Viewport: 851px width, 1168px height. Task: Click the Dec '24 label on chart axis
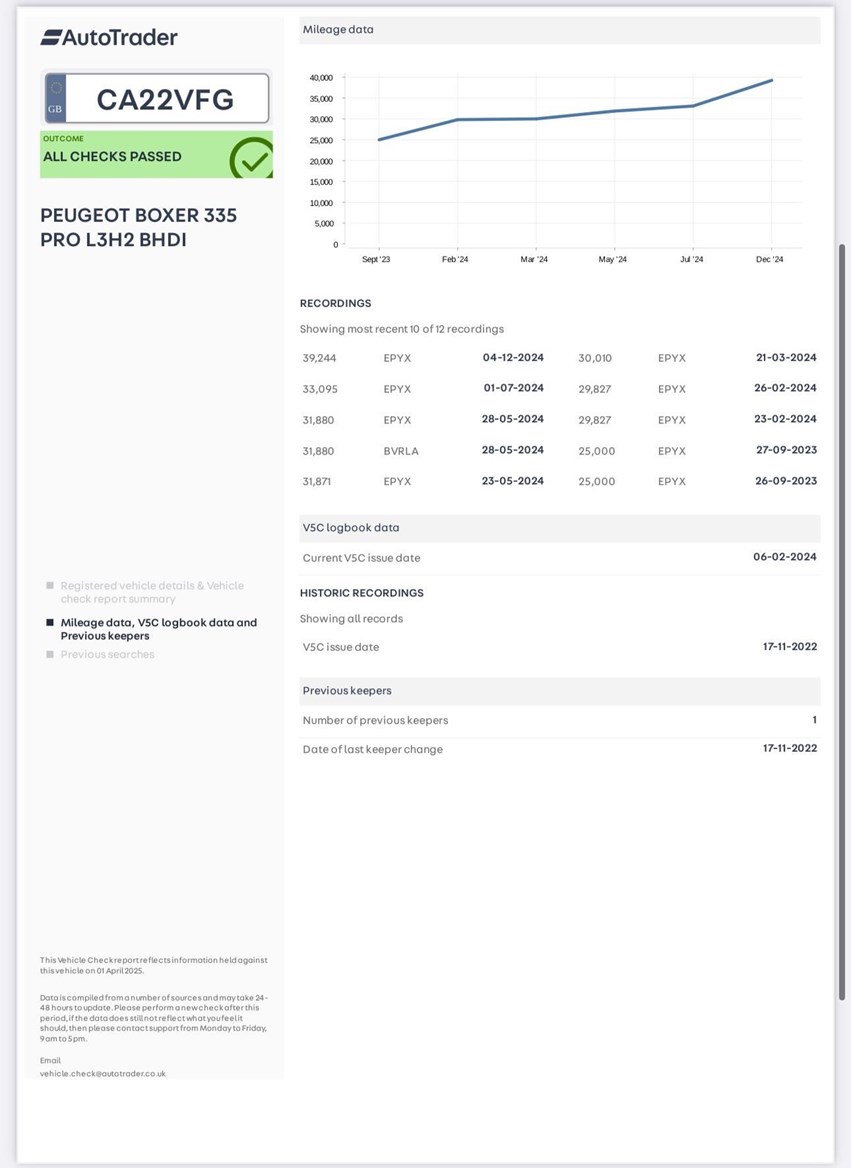tap(770, 259)
